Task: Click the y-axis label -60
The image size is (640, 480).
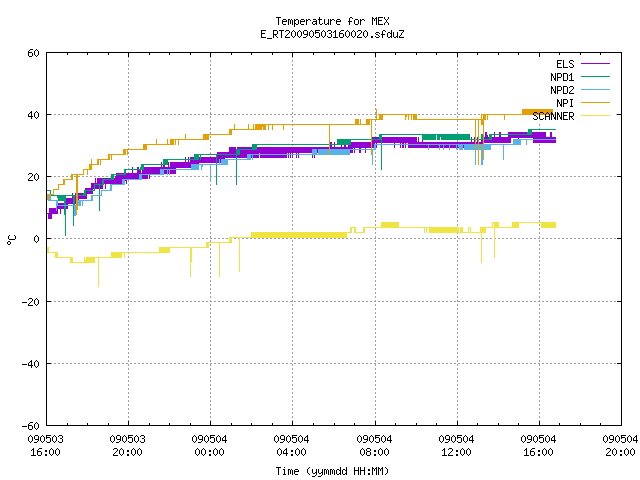Action: point(30,426)
